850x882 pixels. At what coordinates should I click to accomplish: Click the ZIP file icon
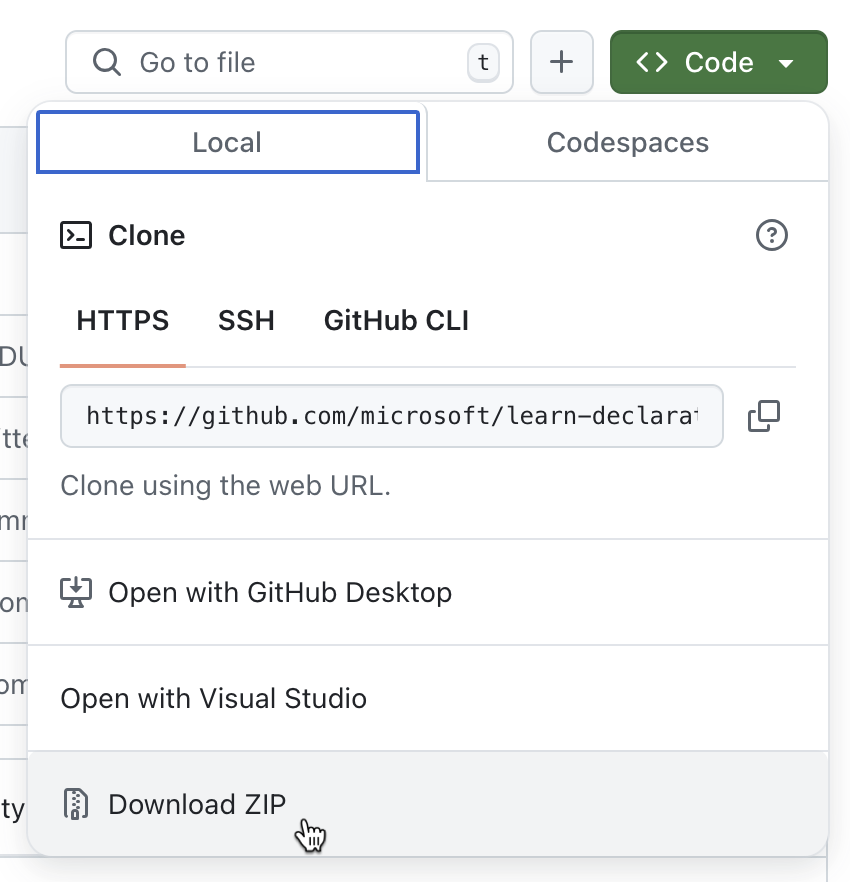pos(76,804)
